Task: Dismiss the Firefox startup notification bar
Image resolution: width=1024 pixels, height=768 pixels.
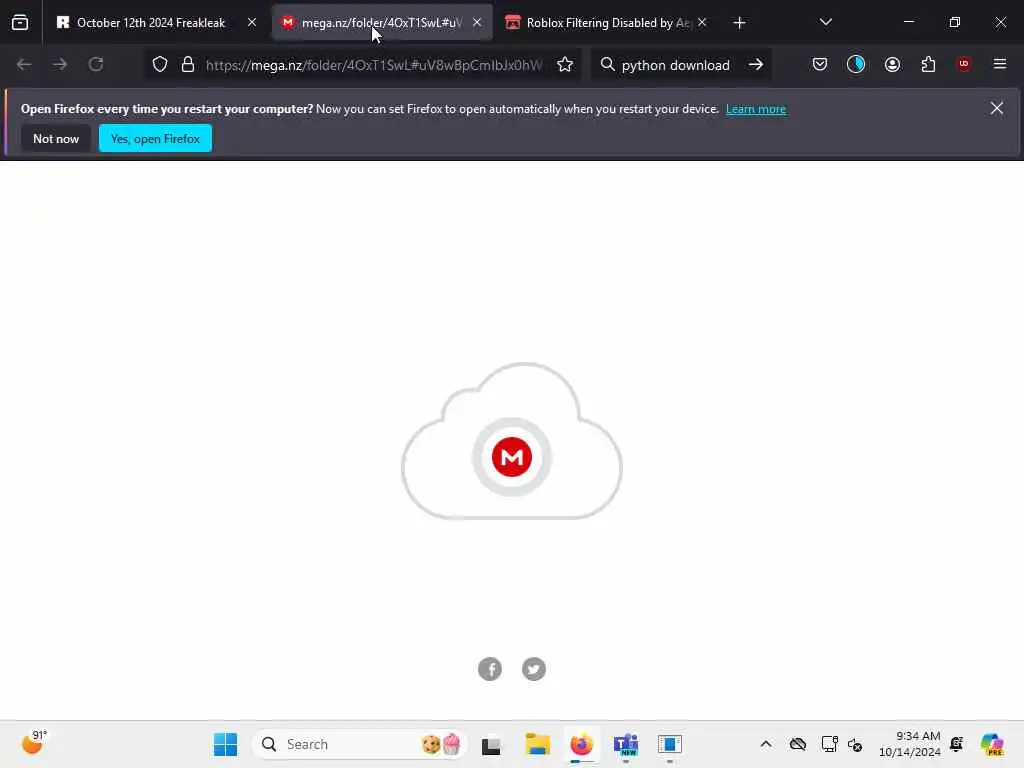Action: click(x=997, y=108)
